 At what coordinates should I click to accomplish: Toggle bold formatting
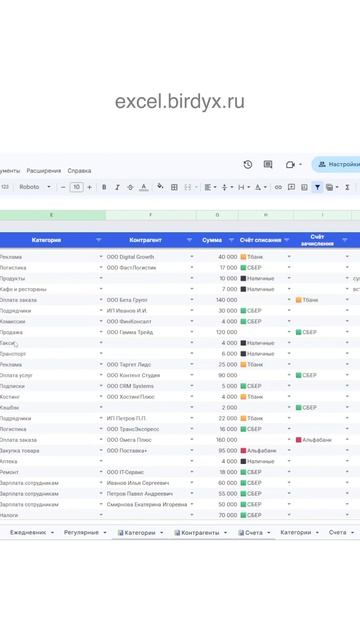pyautogui.click(x=104, y=187)
